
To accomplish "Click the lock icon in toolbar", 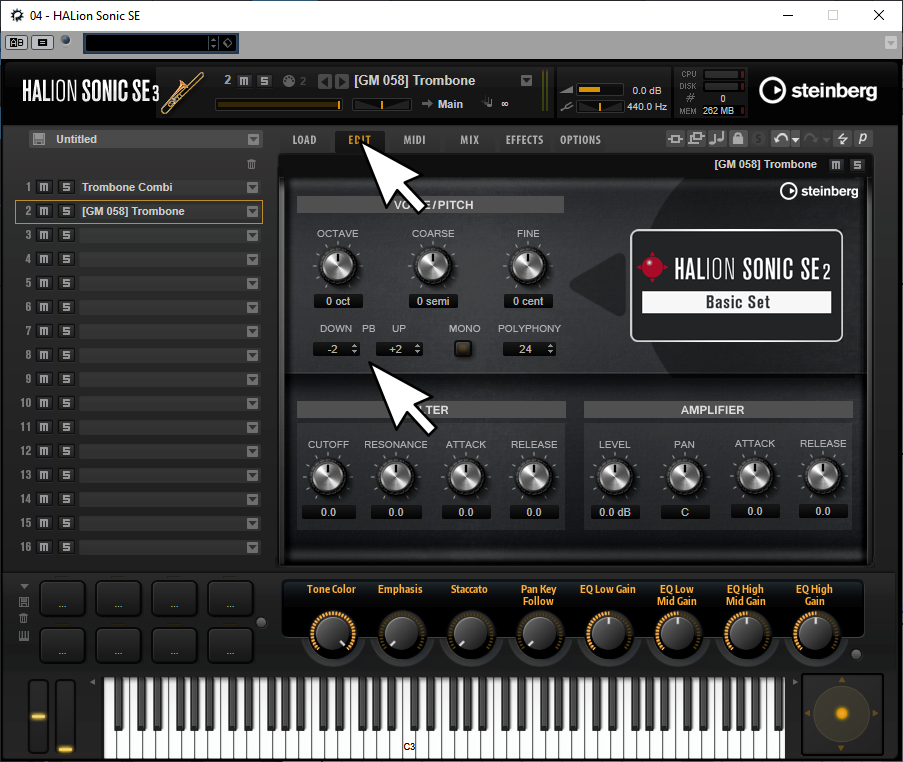I will click(x=738, y=139).
